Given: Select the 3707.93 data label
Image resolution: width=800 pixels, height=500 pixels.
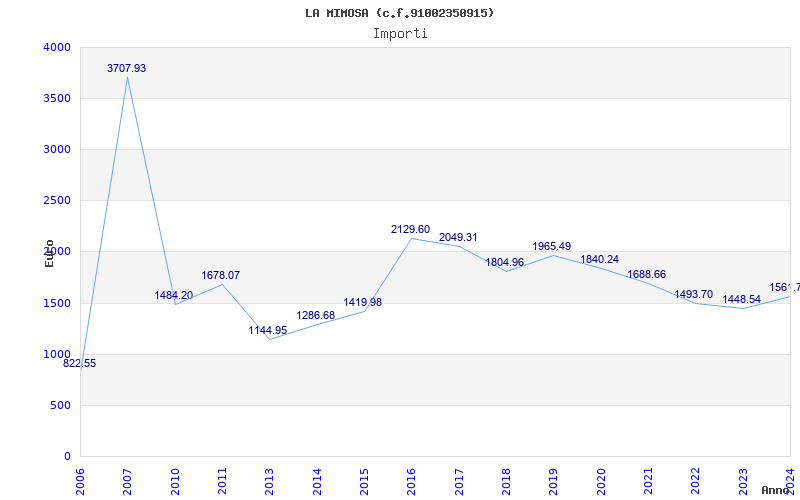Looking at the screenshot, I should click(x=127, y=68).
